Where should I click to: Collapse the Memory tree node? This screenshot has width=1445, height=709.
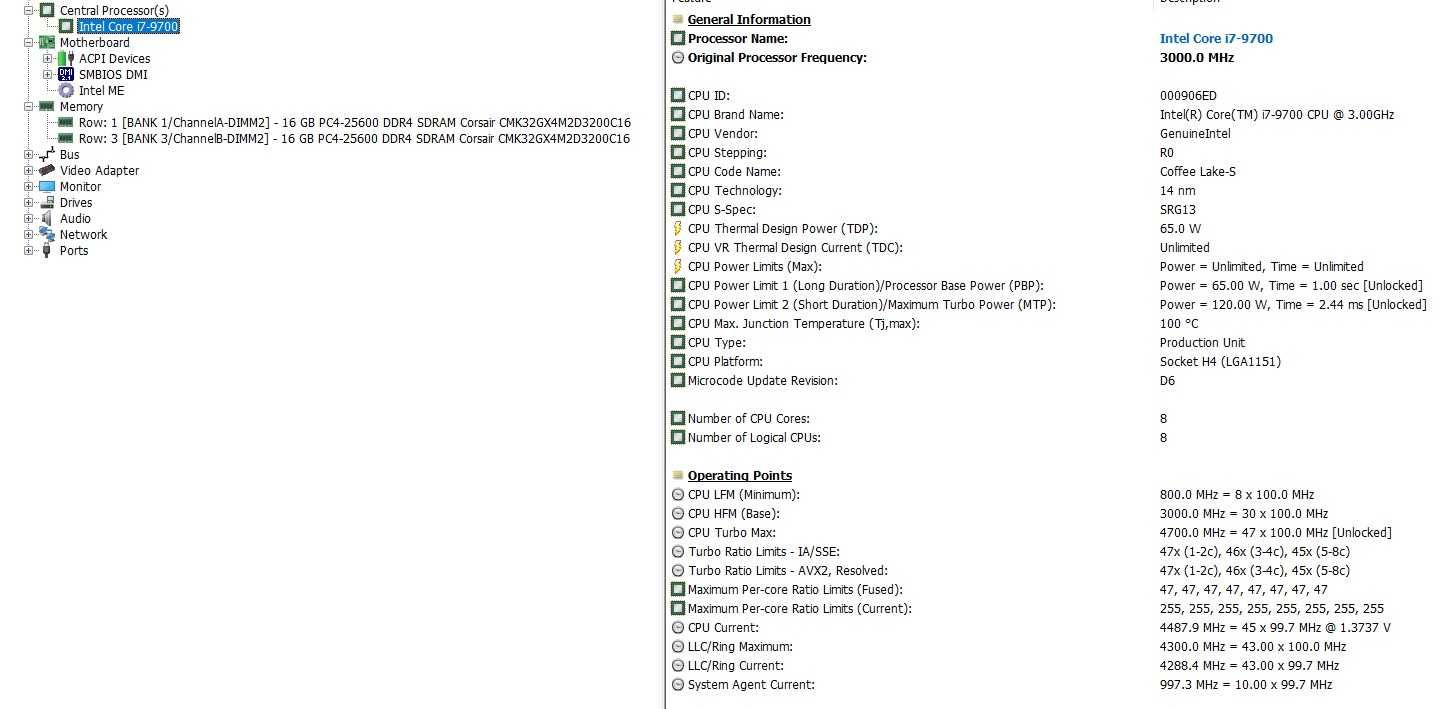29,106
